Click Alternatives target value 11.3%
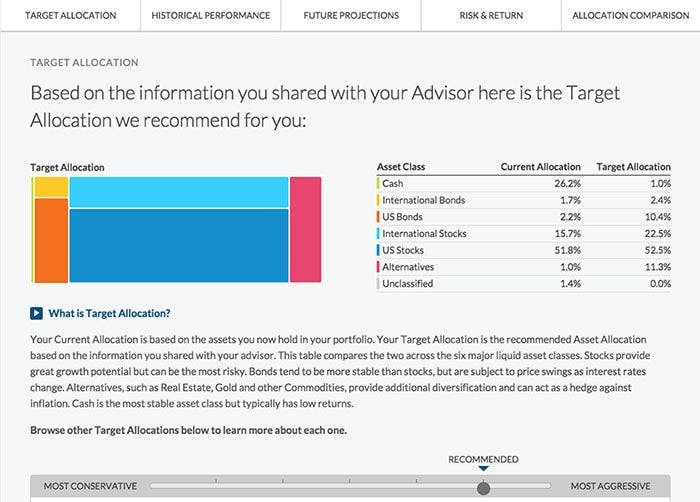 point(658,267)
